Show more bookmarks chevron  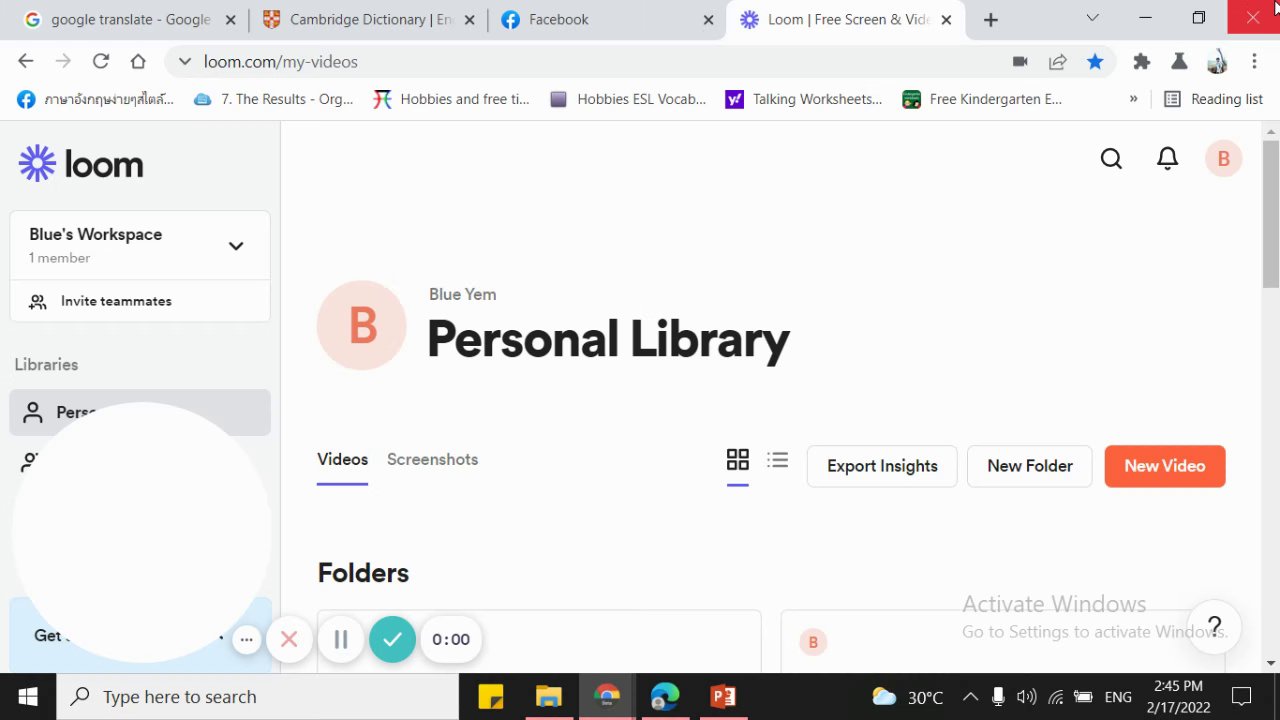pos(1133,99)
